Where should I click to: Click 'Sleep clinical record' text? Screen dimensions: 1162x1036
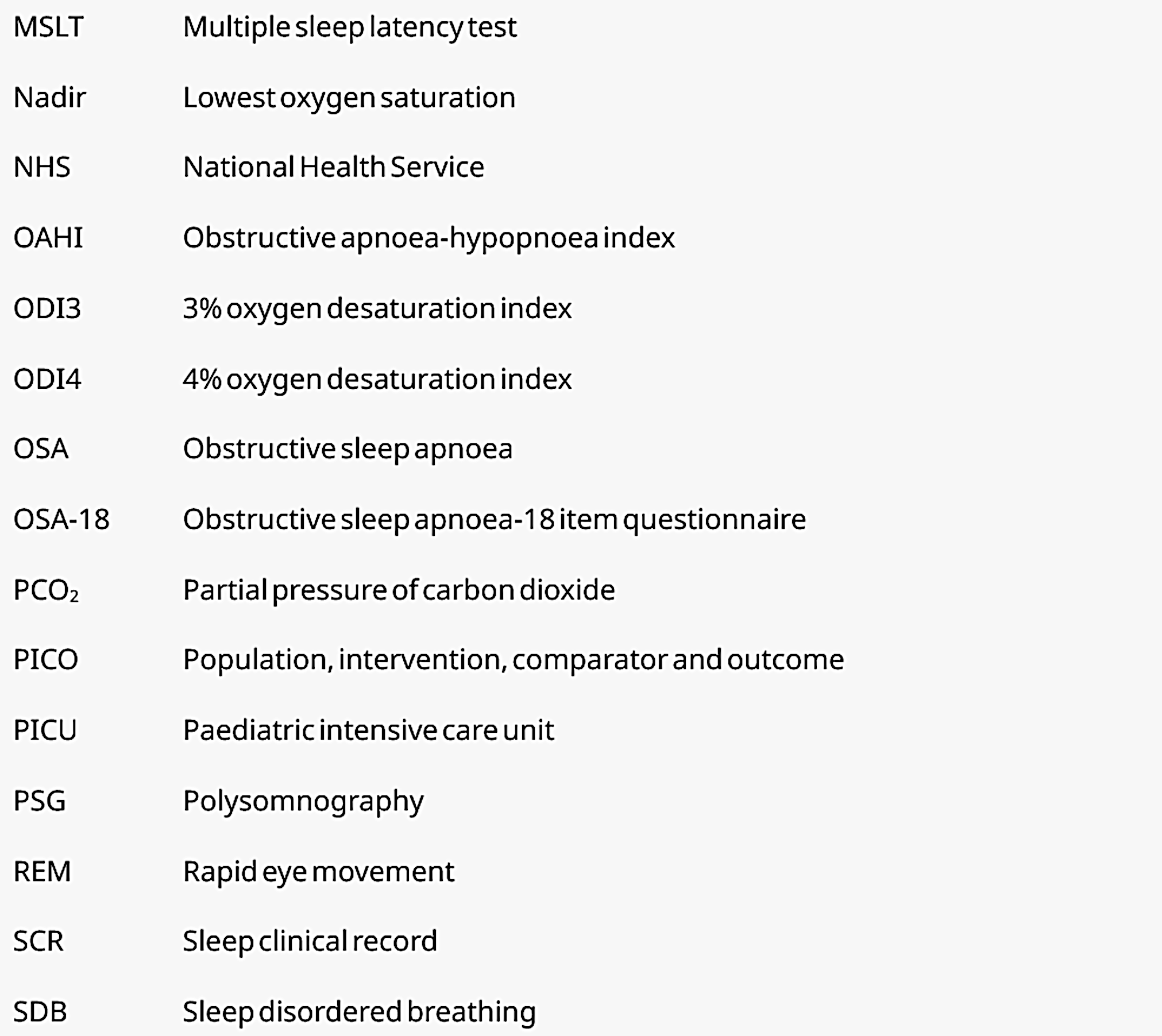(310, 941)
